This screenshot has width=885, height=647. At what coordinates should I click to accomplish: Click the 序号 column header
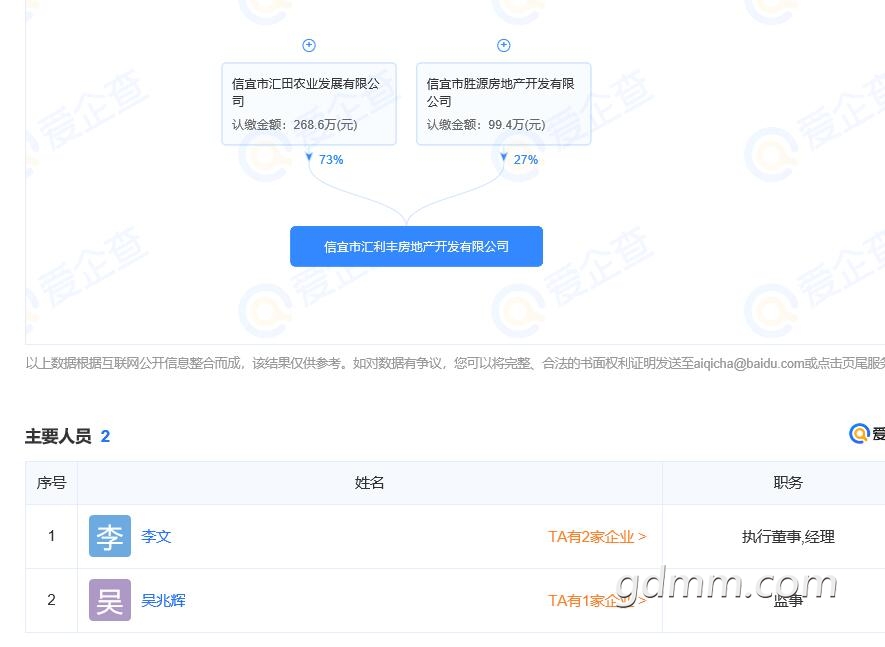[x=51, y=483]
